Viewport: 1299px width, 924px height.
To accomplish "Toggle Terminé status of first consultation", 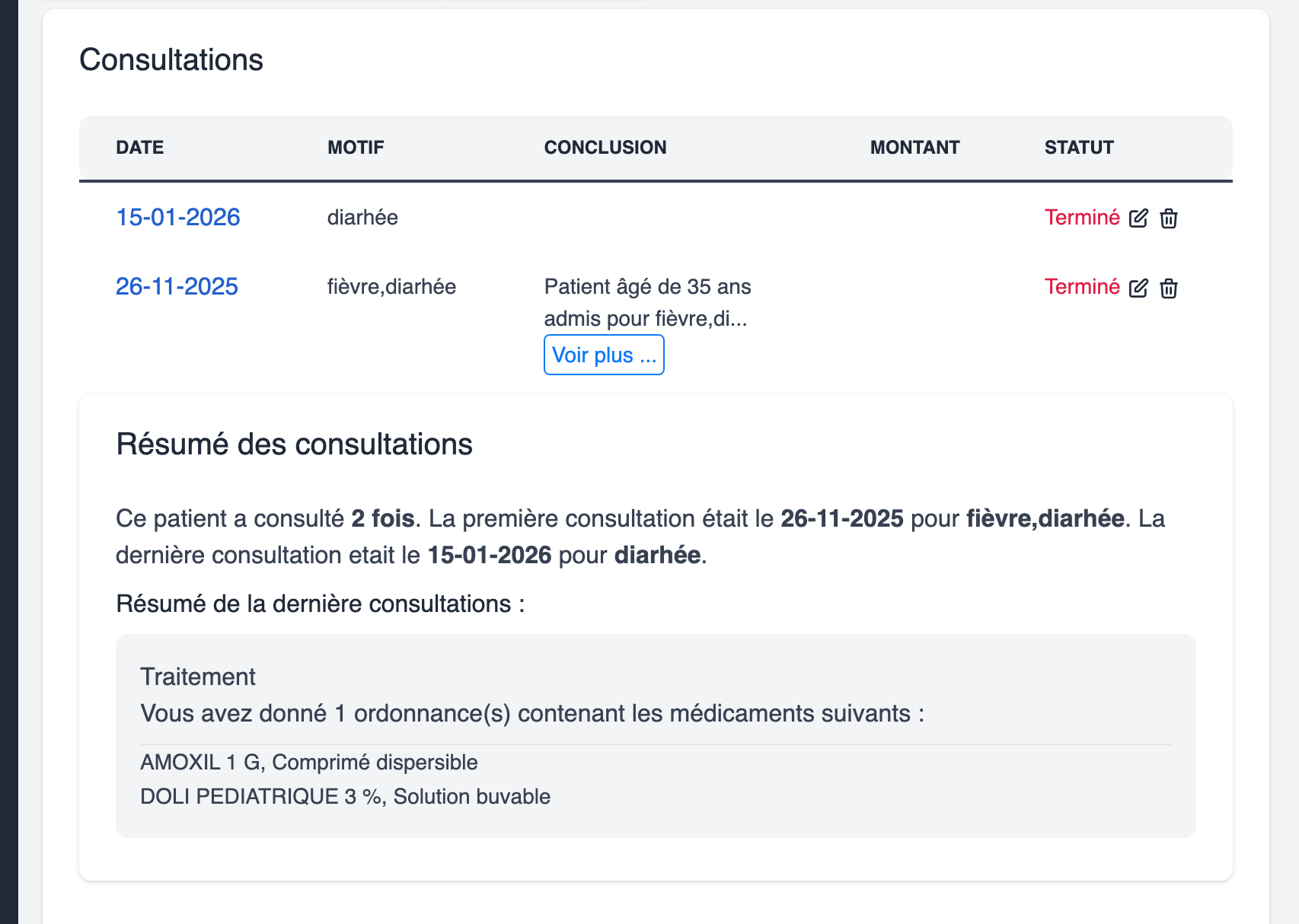I will coord(1083,217).
